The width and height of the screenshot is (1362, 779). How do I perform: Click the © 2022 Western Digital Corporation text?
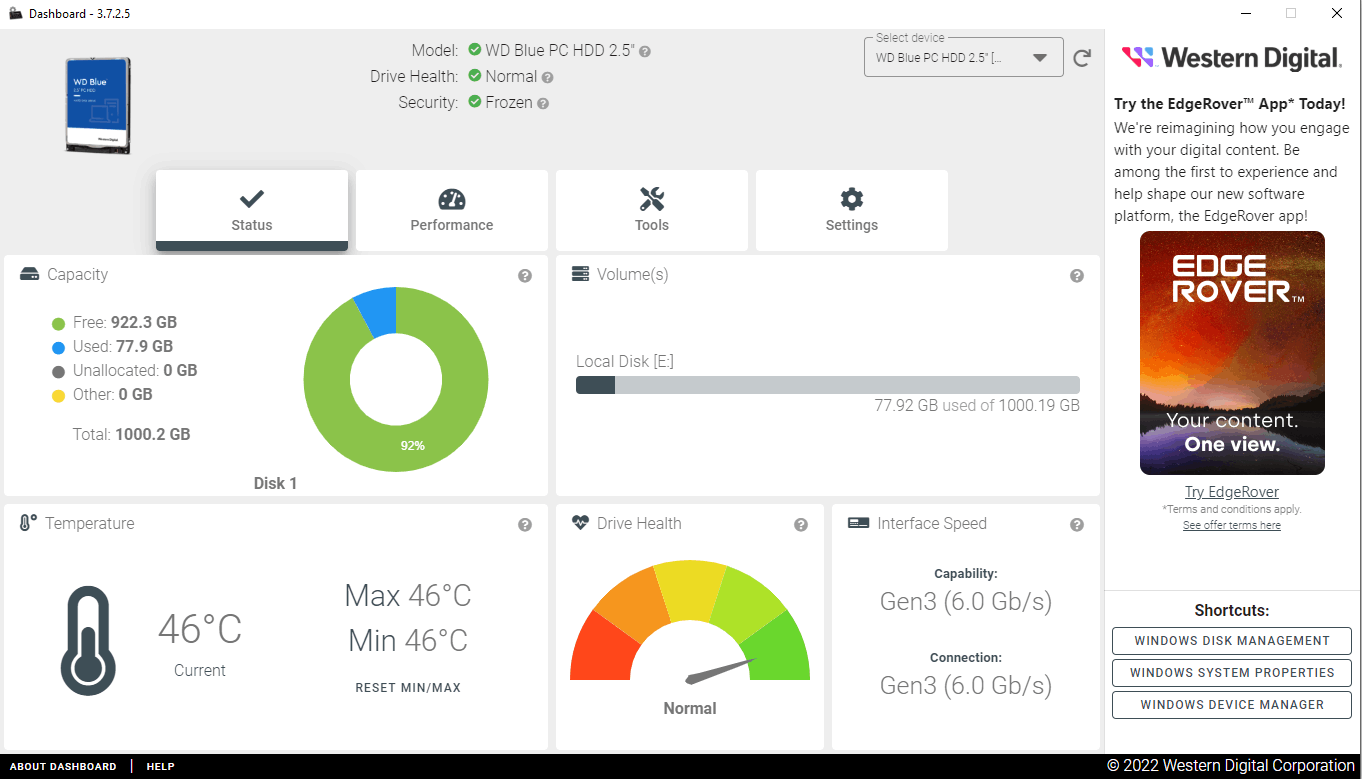[x=1231, y=766]
